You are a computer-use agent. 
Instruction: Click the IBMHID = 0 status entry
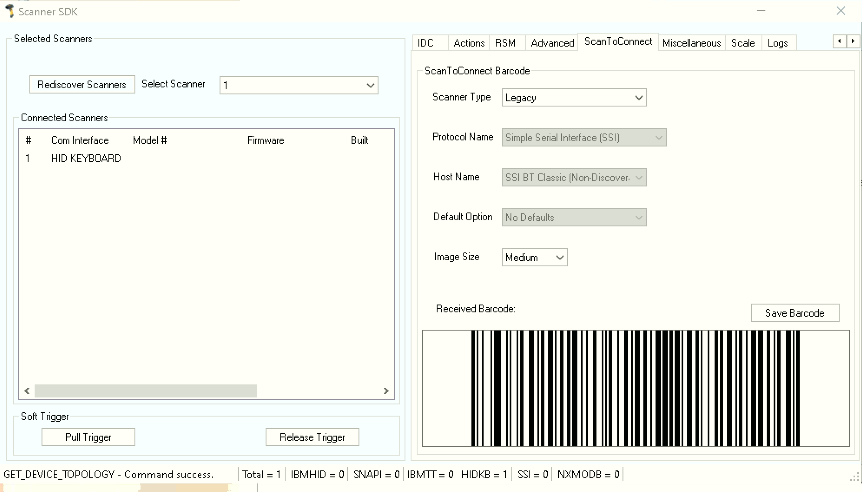(x=318, y=474)
